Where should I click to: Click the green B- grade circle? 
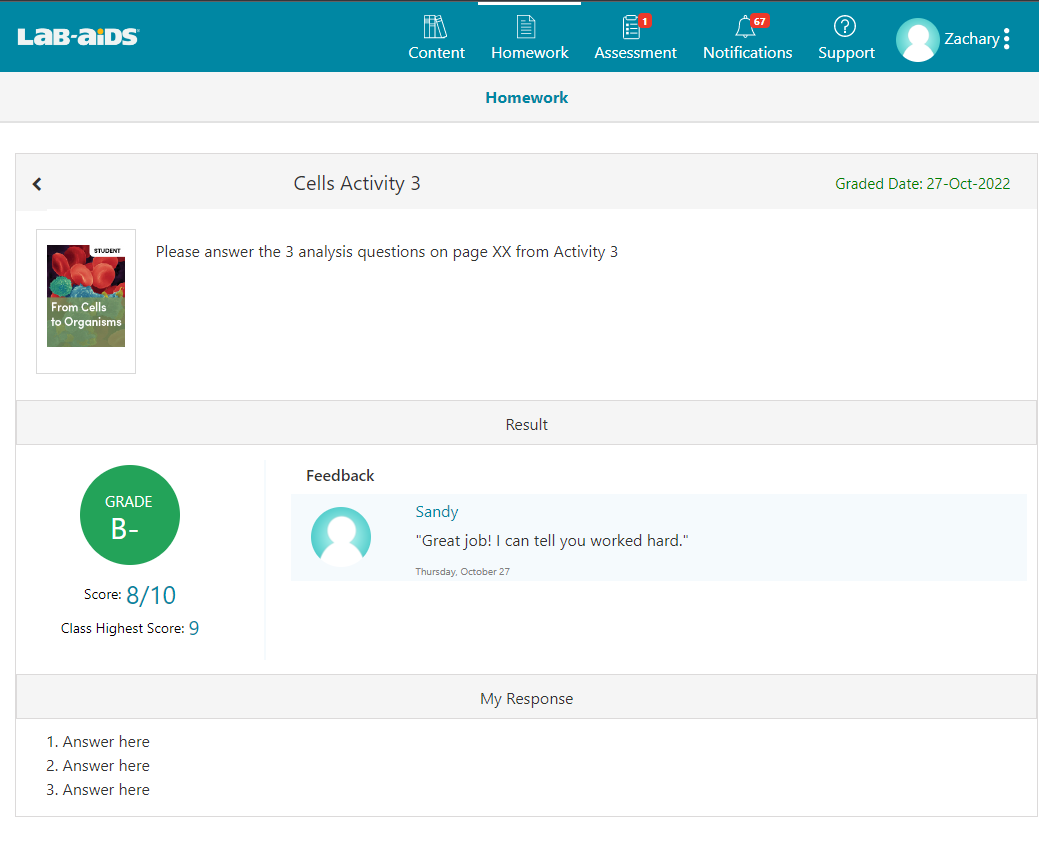coord(130,515)
